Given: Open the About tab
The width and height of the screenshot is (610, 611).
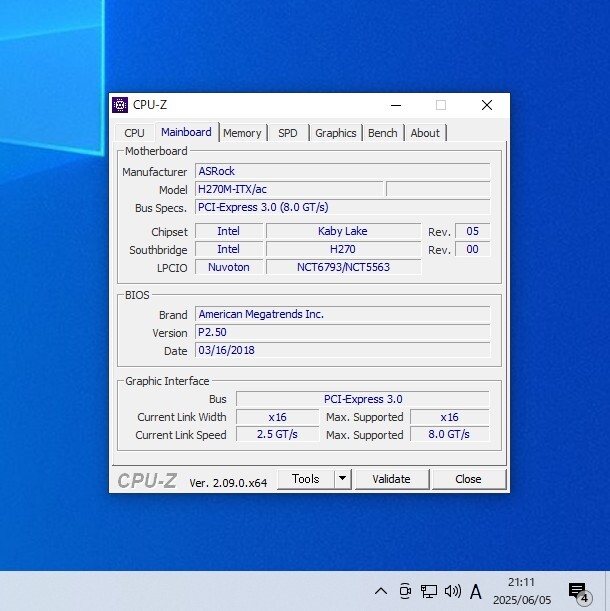Looking at the screenshot, I should [425, 133].
